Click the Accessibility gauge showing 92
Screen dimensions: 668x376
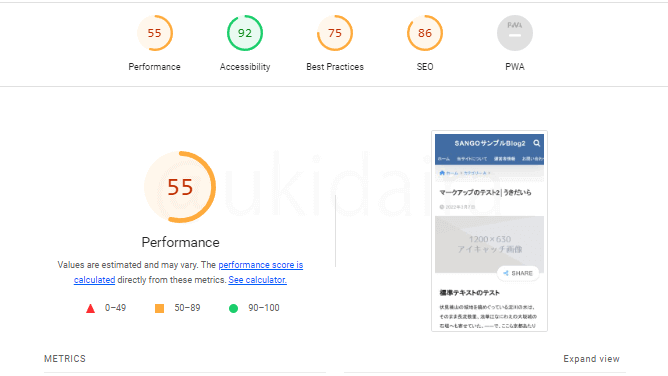click(245, 33)
